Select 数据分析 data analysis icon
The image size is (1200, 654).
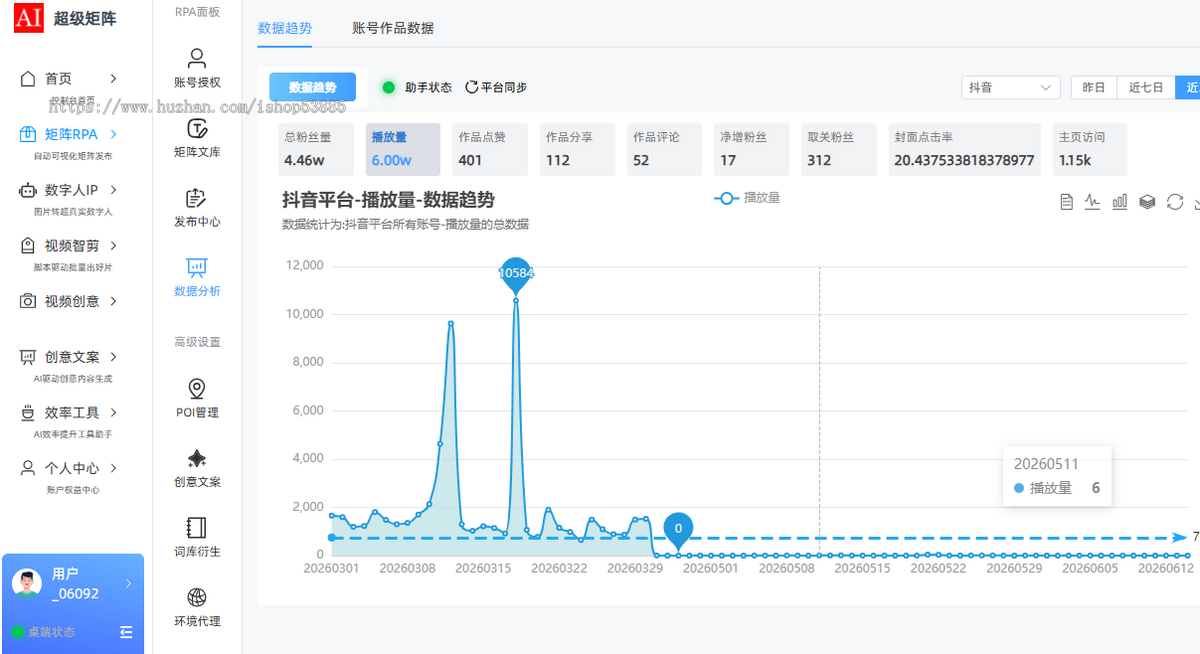pos(197,267)
